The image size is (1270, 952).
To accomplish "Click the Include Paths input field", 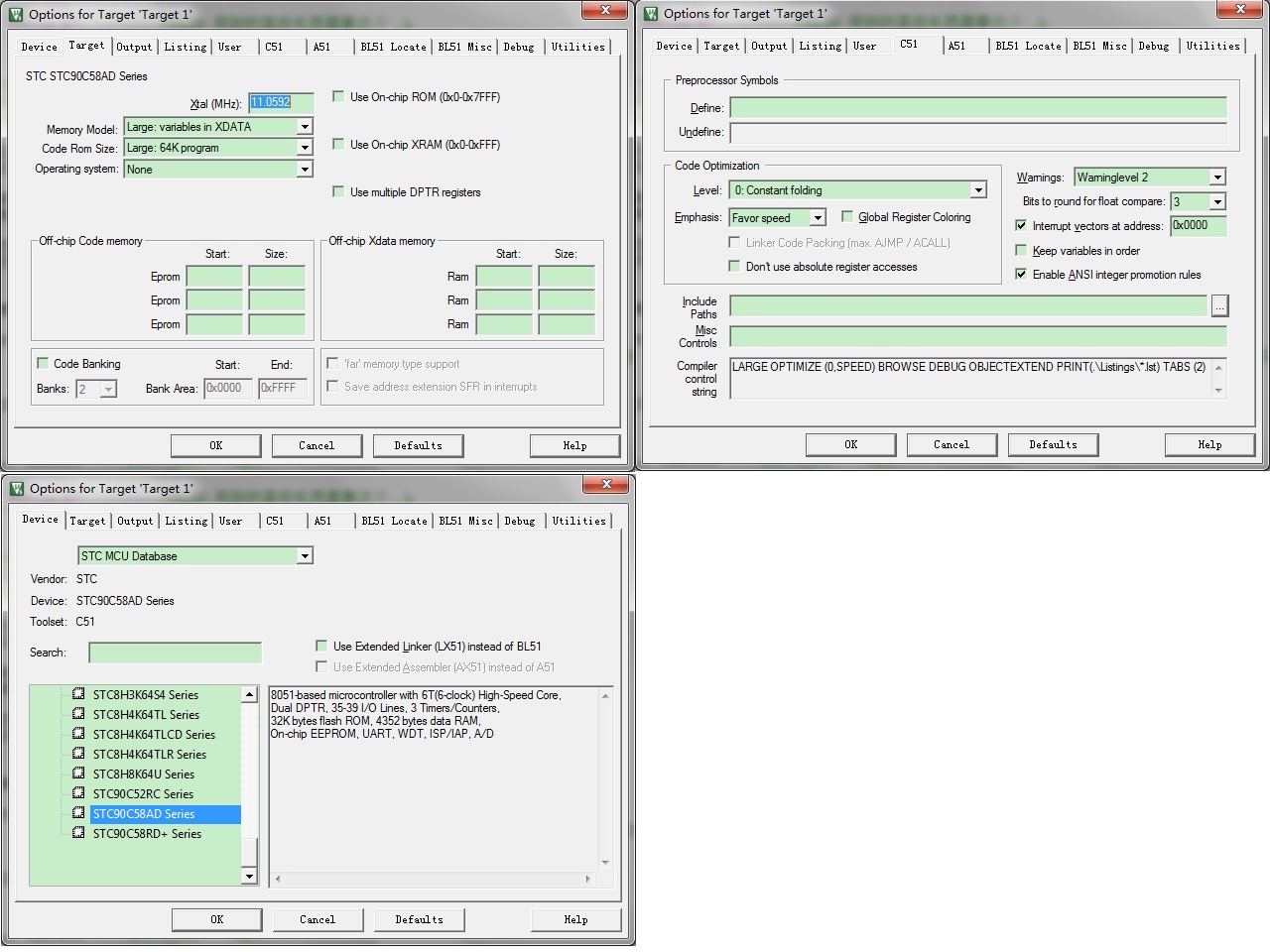I will coord(969,305).
